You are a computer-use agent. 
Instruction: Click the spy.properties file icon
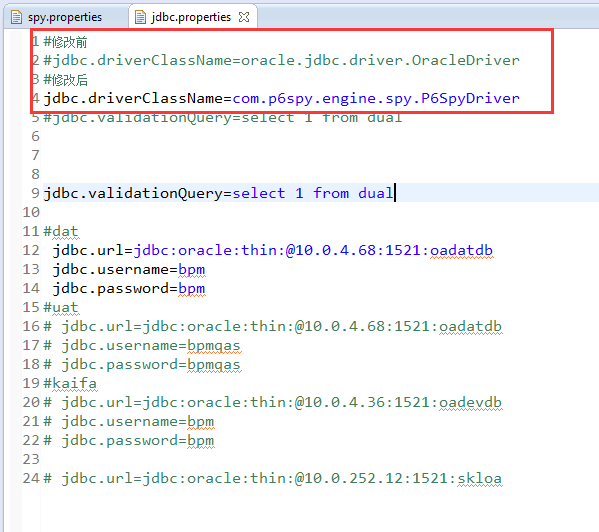[x=16, y=17]
